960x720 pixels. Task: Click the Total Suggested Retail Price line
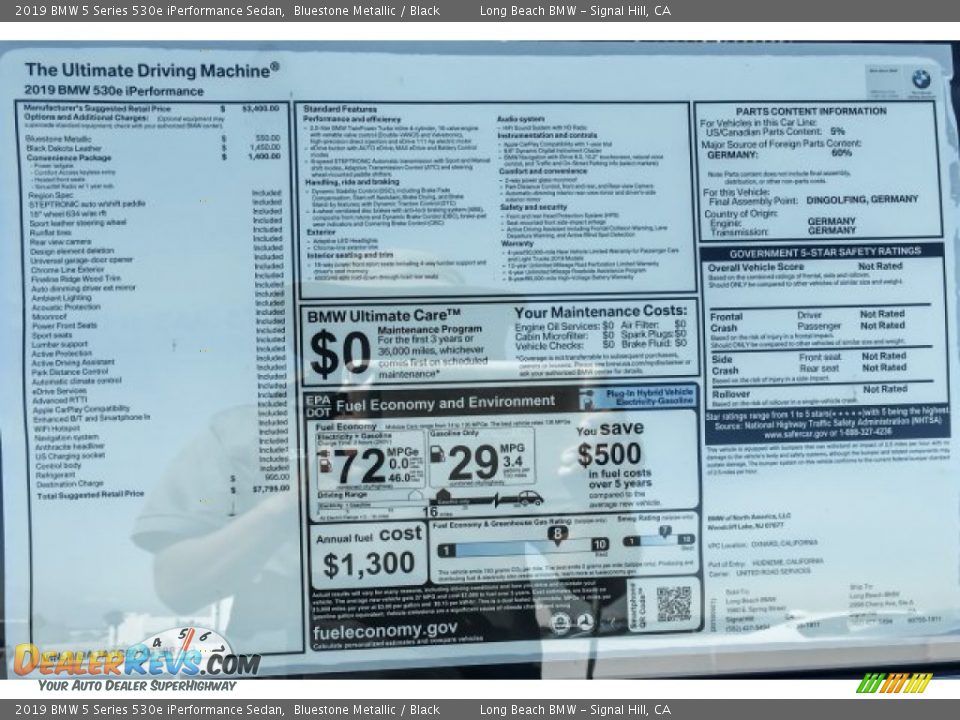(90, 494)
